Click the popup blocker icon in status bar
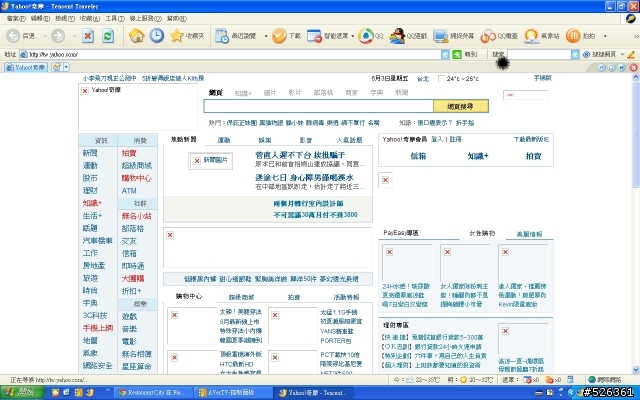Image resolution: width=640 pixels, height=400 pixels. coord(527,380)
